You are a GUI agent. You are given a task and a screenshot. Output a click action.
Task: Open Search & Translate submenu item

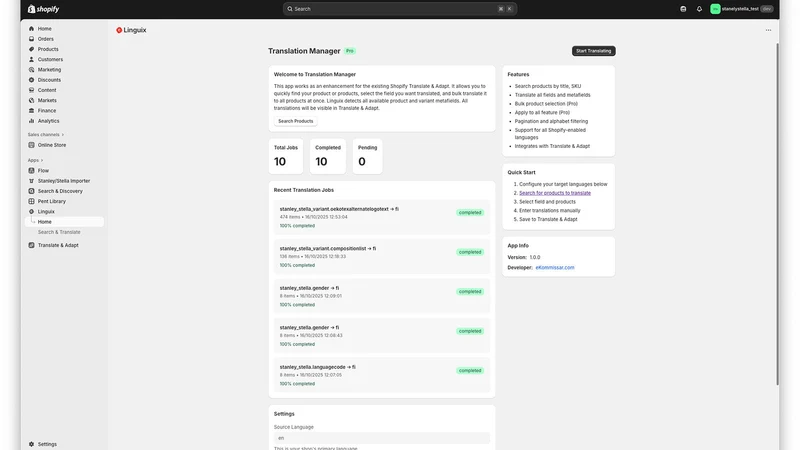click(59, 232)
